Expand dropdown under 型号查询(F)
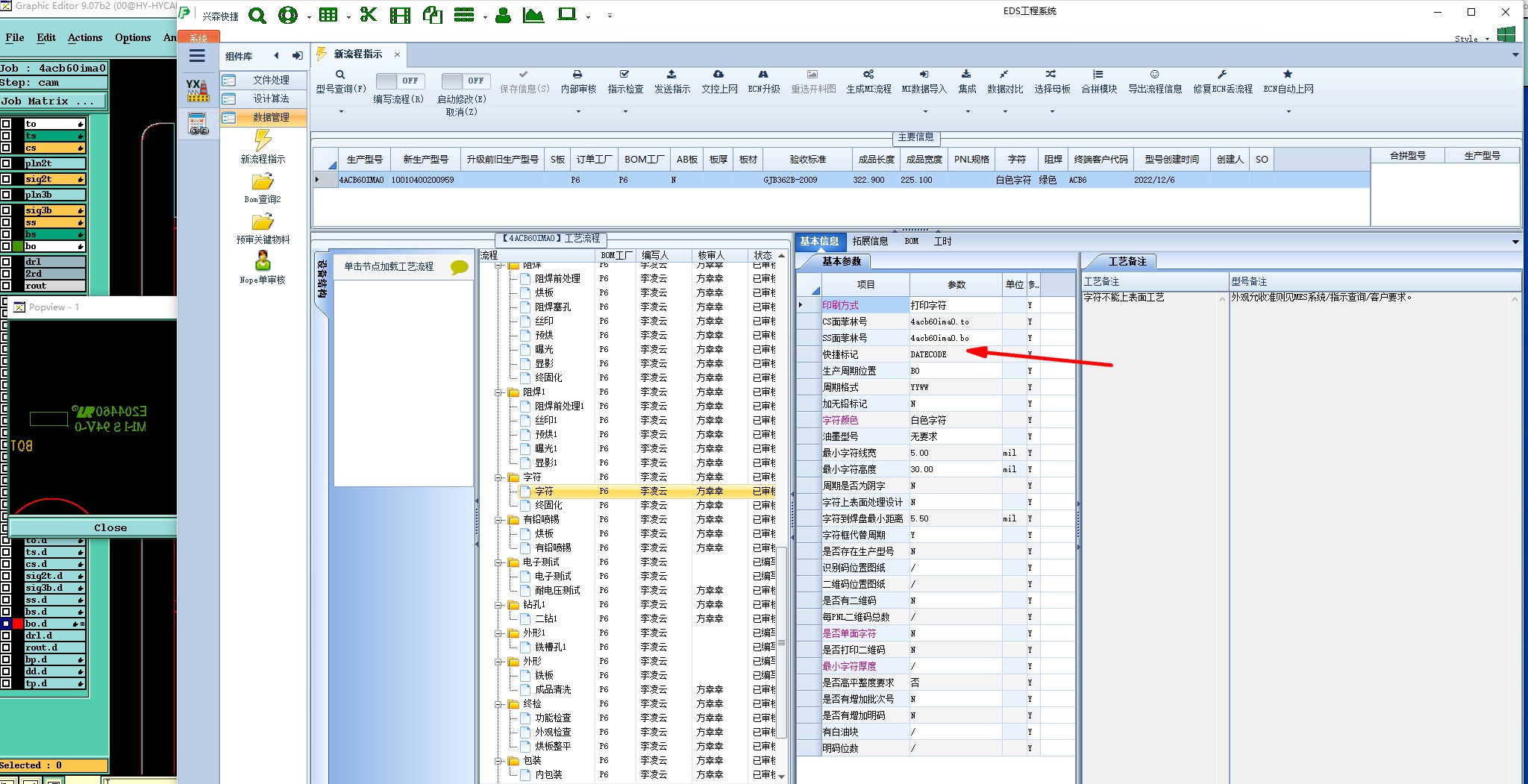This screenshot has height=784, width=1528. pyautogui.click(x=341, y=112)
